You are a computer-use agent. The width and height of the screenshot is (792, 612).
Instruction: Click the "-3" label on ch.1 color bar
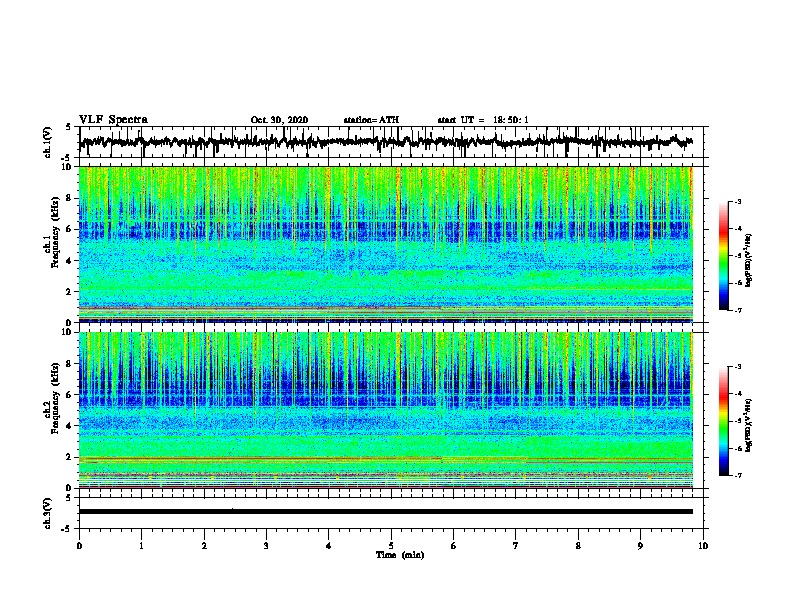[737, 202]
